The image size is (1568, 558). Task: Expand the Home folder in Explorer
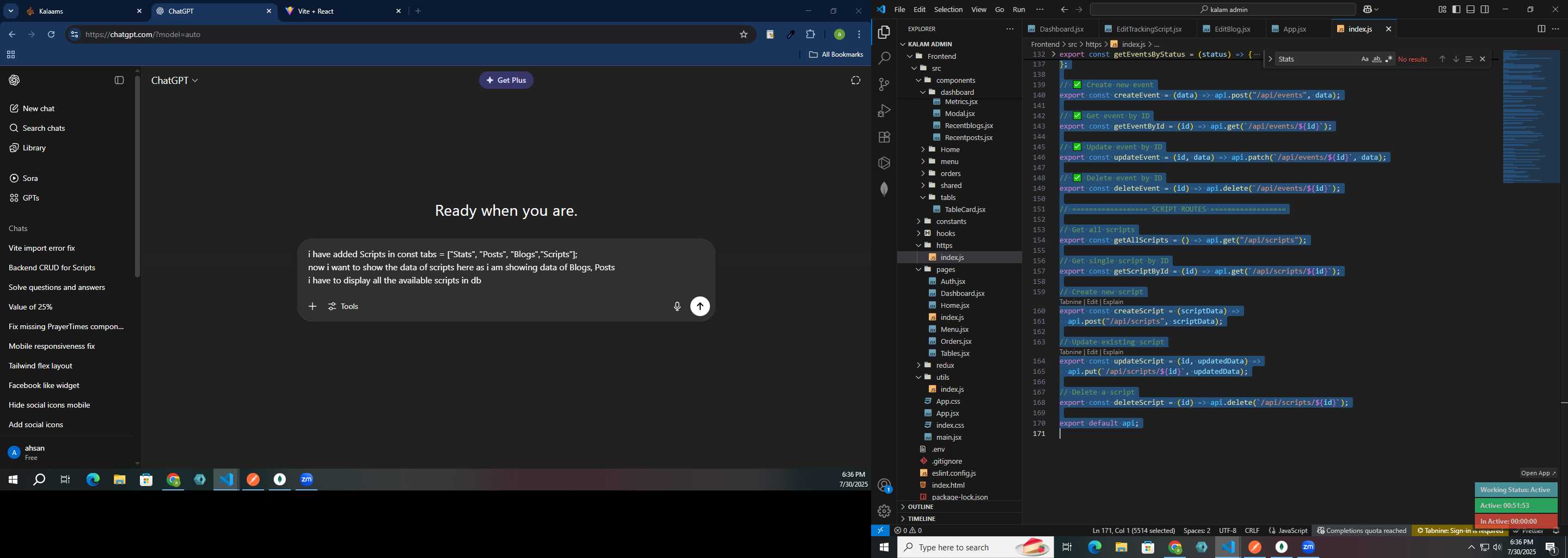[959, 149]
